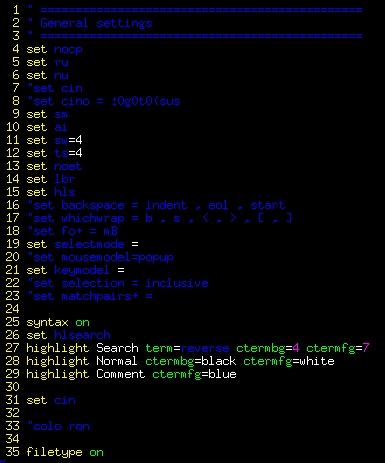Click green 'on' after syntax
The image size is (385, 463).
pos(82,323)
